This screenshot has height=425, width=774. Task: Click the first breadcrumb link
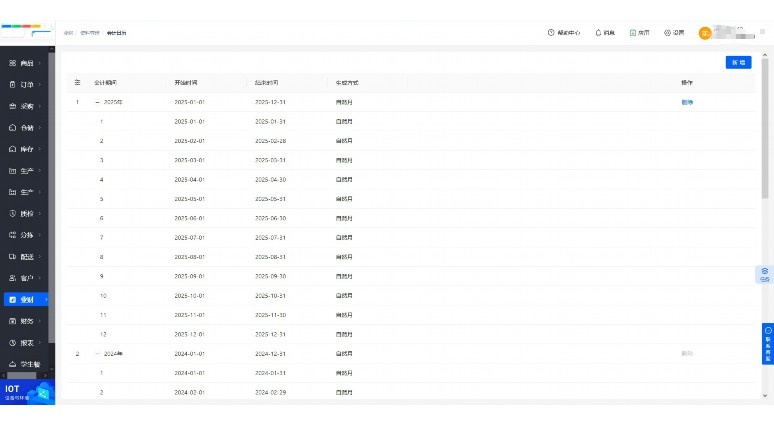[68, 33]
